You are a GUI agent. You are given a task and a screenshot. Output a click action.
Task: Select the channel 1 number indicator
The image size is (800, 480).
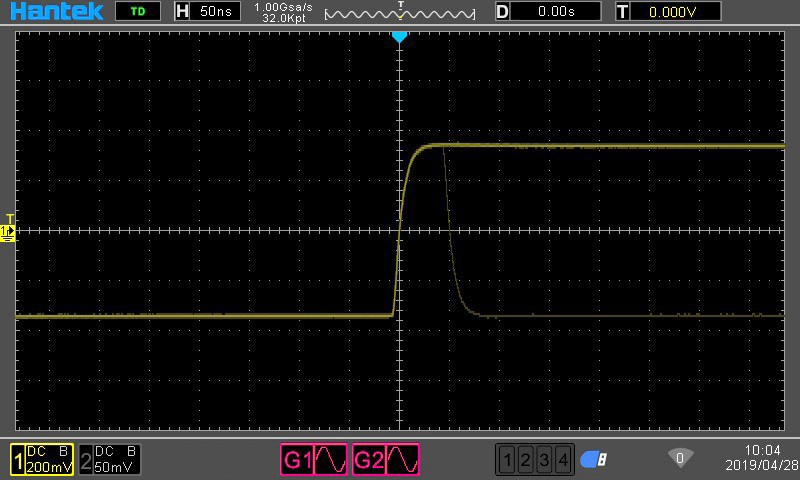(x=18, y=460)
